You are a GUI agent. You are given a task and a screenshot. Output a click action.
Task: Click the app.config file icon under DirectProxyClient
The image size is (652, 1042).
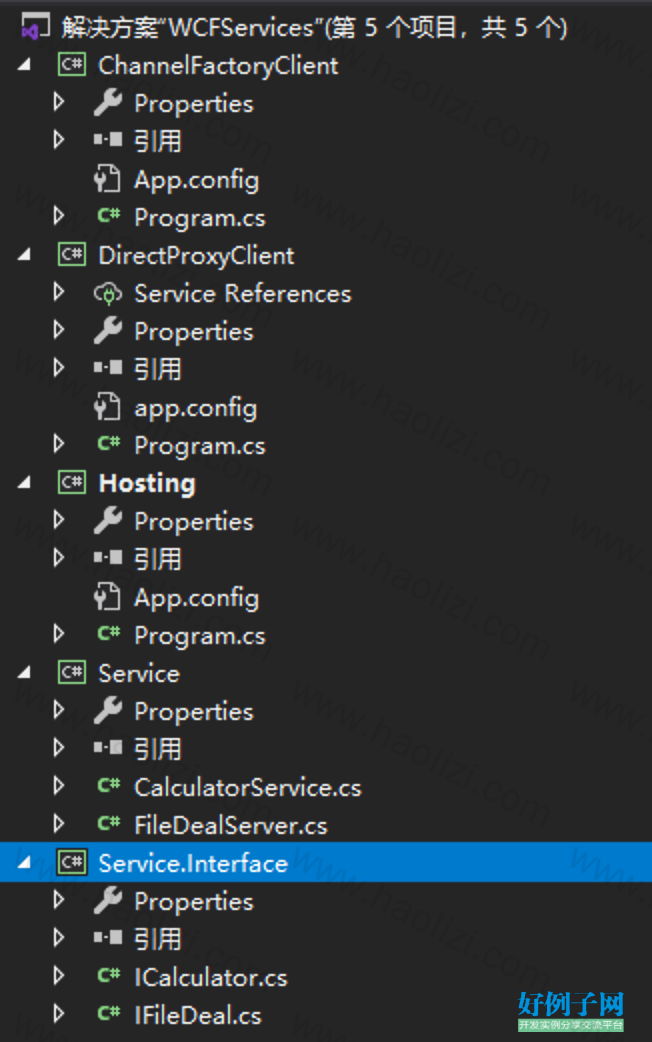(x=107, y=407)
